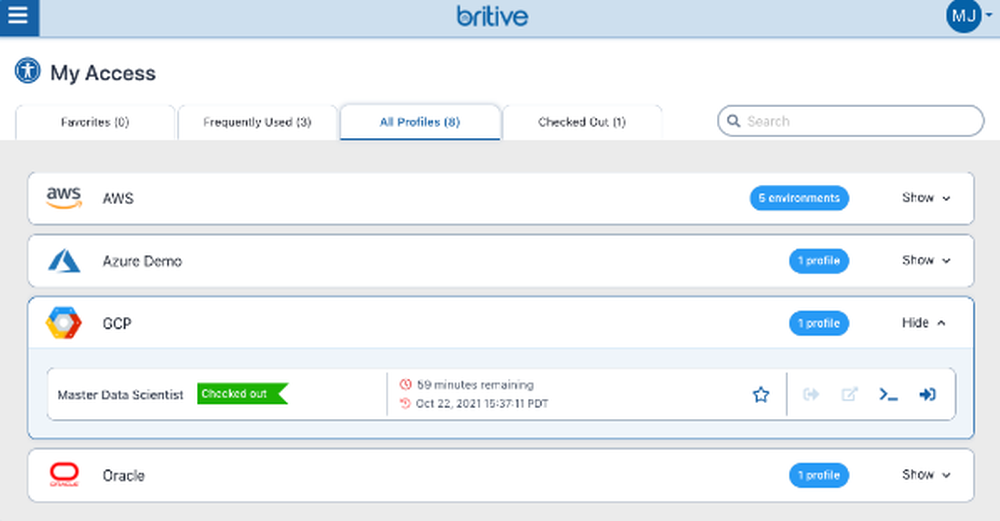Expand the Azure Demo section with Show
Image resolution: width=1000 pixels, height=521 pixels.
coord(926,260)
